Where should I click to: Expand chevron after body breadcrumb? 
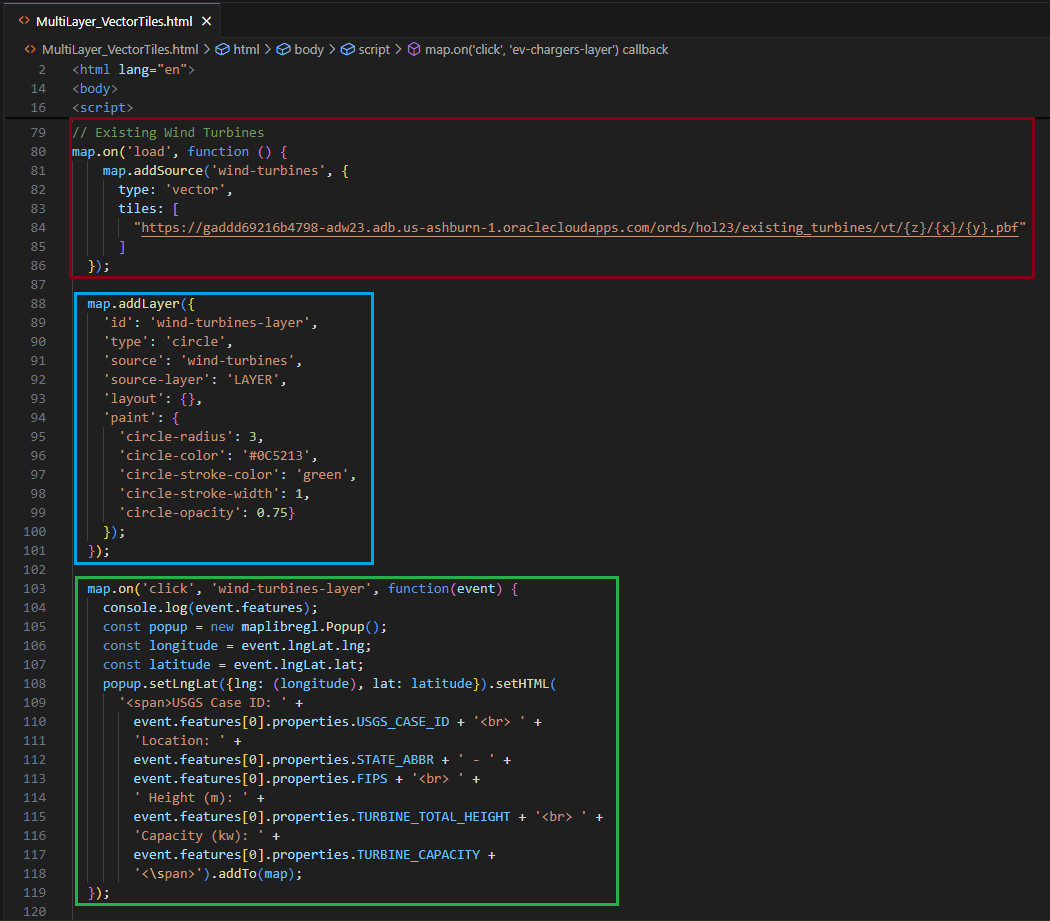[332, 50]
